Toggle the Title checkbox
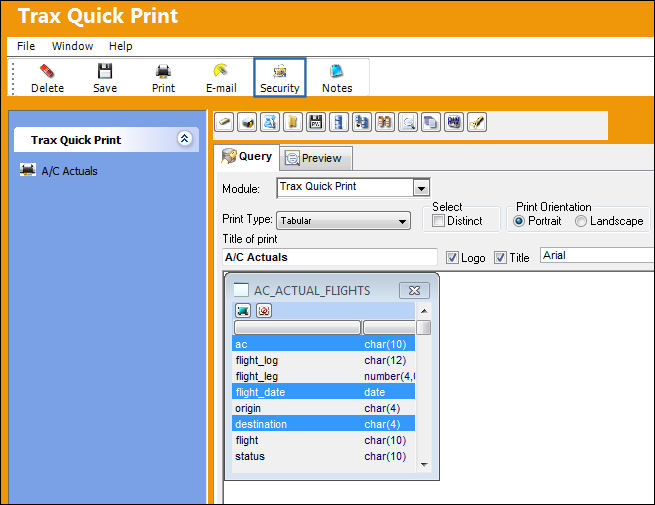 pyautogui.click(x=500, y=257)
